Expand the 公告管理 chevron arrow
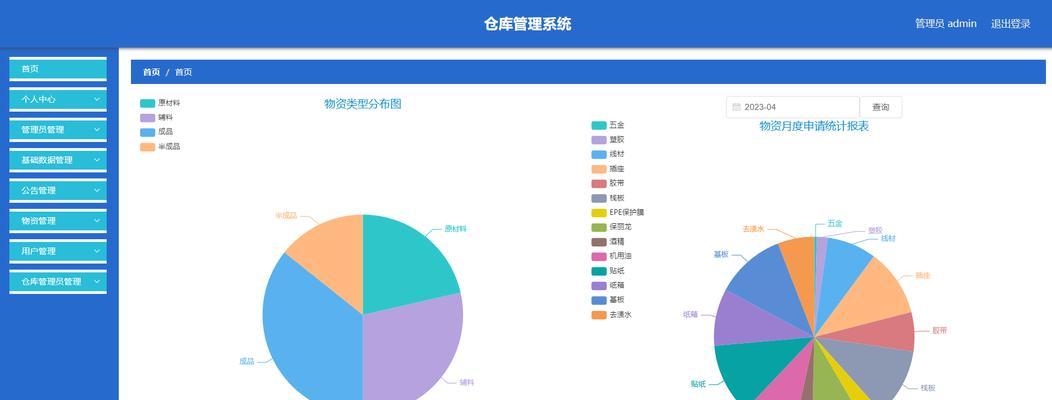1052x400 pixels. [x=97, y=191]
